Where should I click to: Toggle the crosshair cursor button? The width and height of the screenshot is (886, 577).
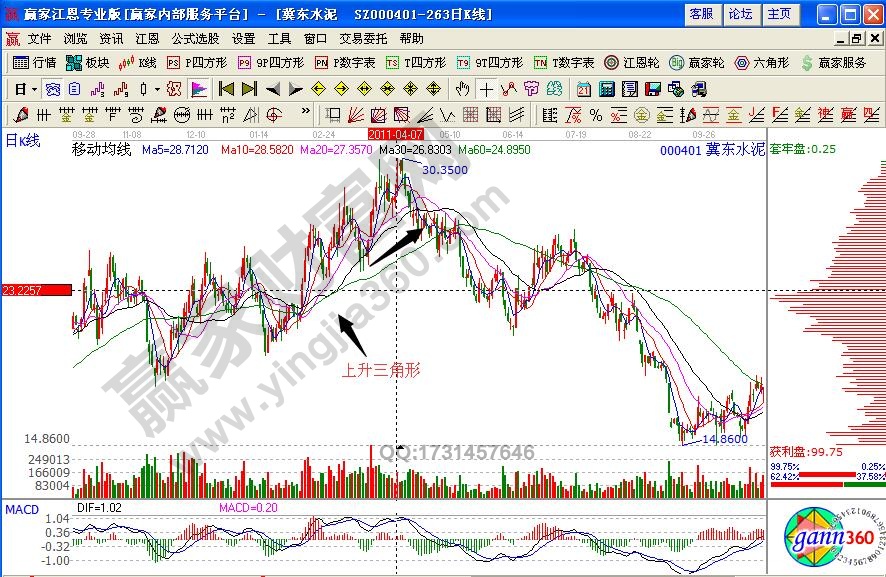click(x=486, y=88)
